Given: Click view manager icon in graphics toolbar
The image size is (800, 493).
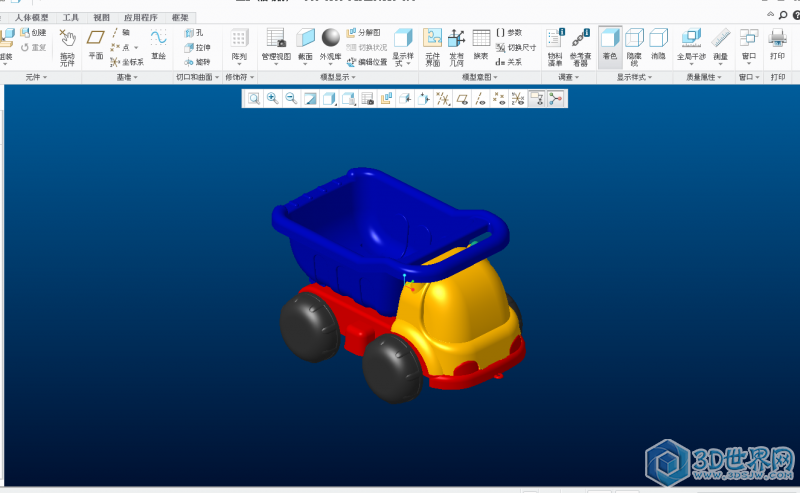Looking at the screenshot, I should [x=367, y=98].
